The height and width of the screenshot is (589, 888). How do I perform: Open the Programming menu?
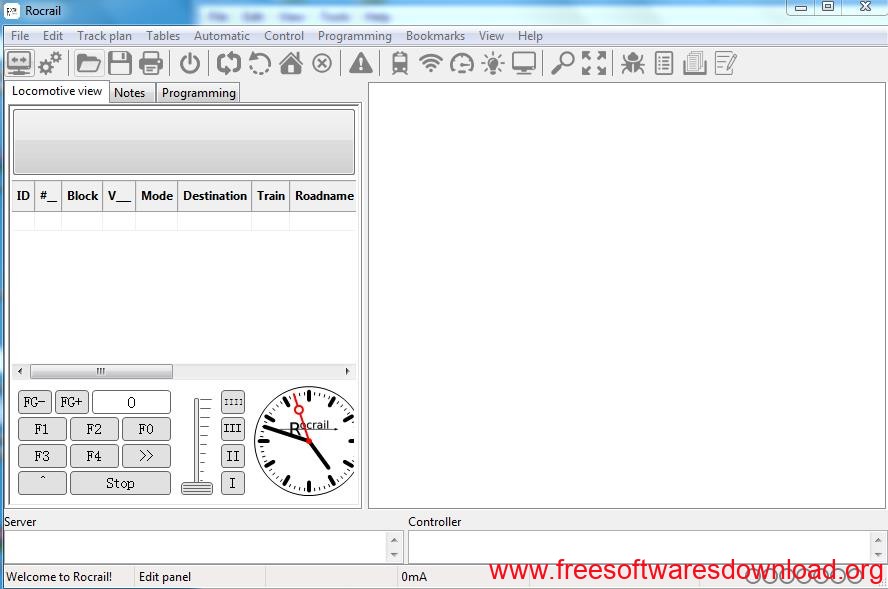point(355,36)
